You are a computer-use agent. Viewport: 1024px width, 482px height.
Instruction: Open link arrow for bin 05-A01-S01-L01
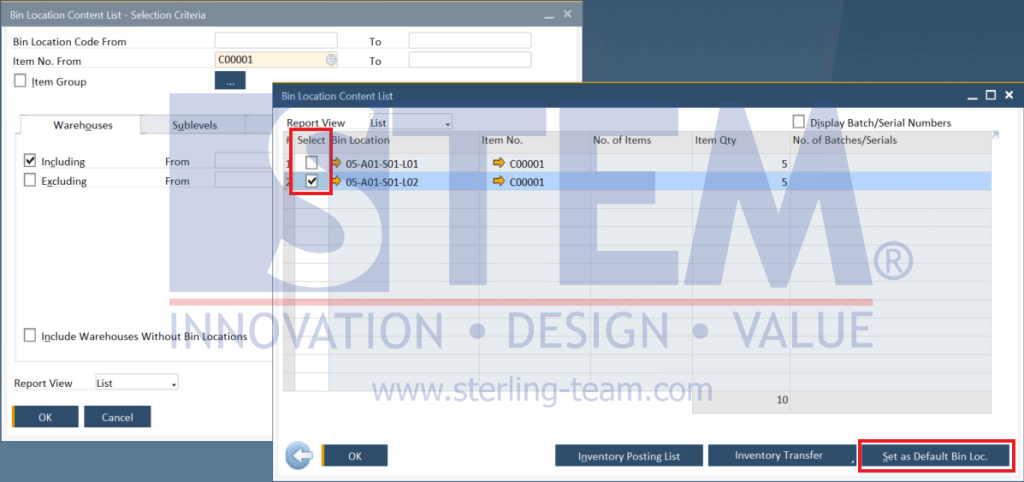click(336, 162)
